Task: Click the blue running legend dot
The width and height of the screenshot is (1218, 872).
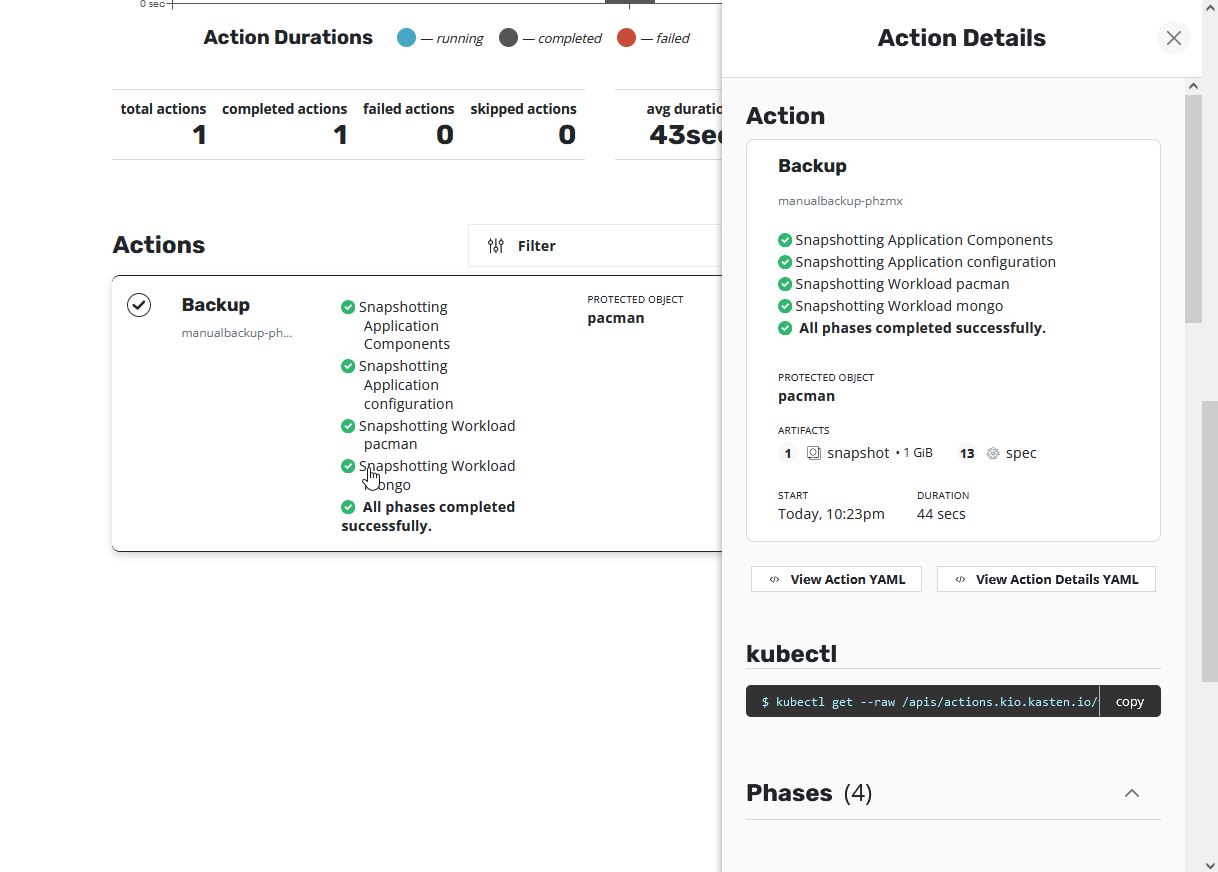Action: tap(406, 38)
